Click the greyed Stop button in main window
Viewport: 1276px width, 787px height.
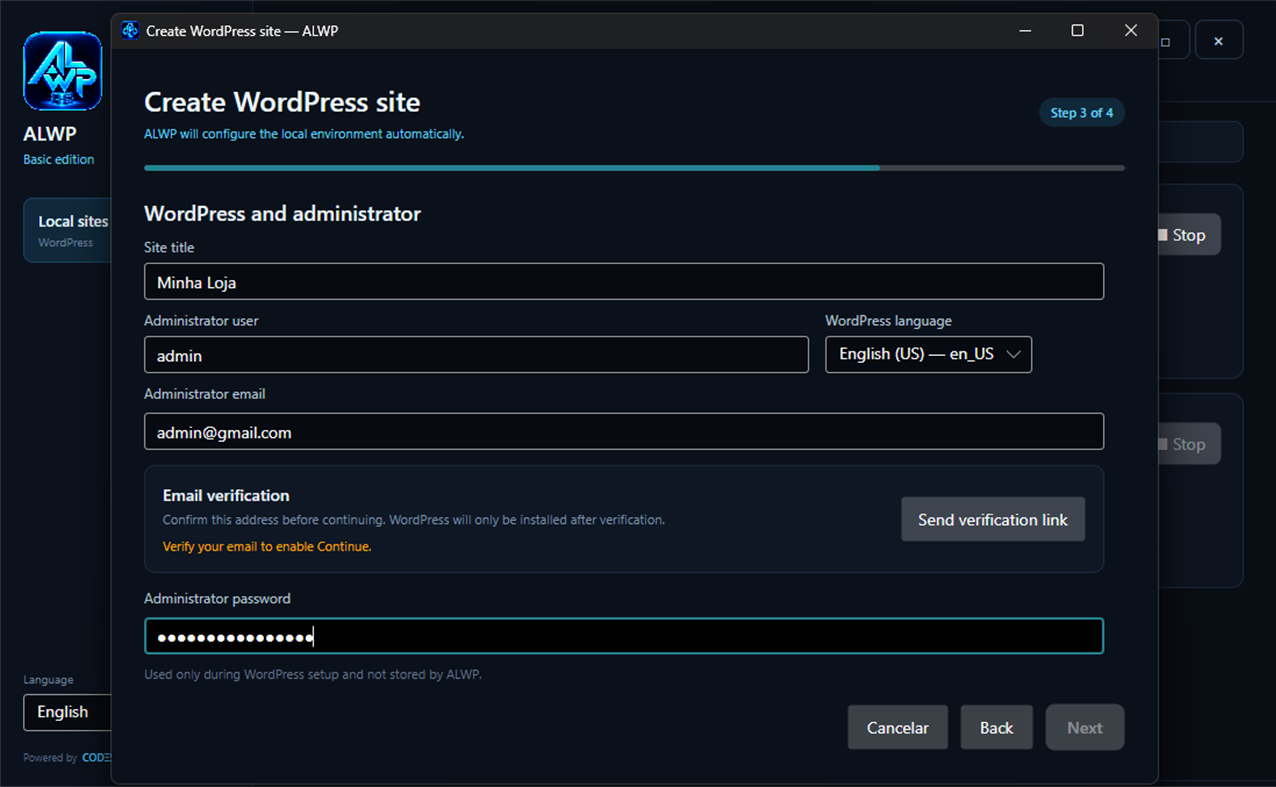[1188, 444]
